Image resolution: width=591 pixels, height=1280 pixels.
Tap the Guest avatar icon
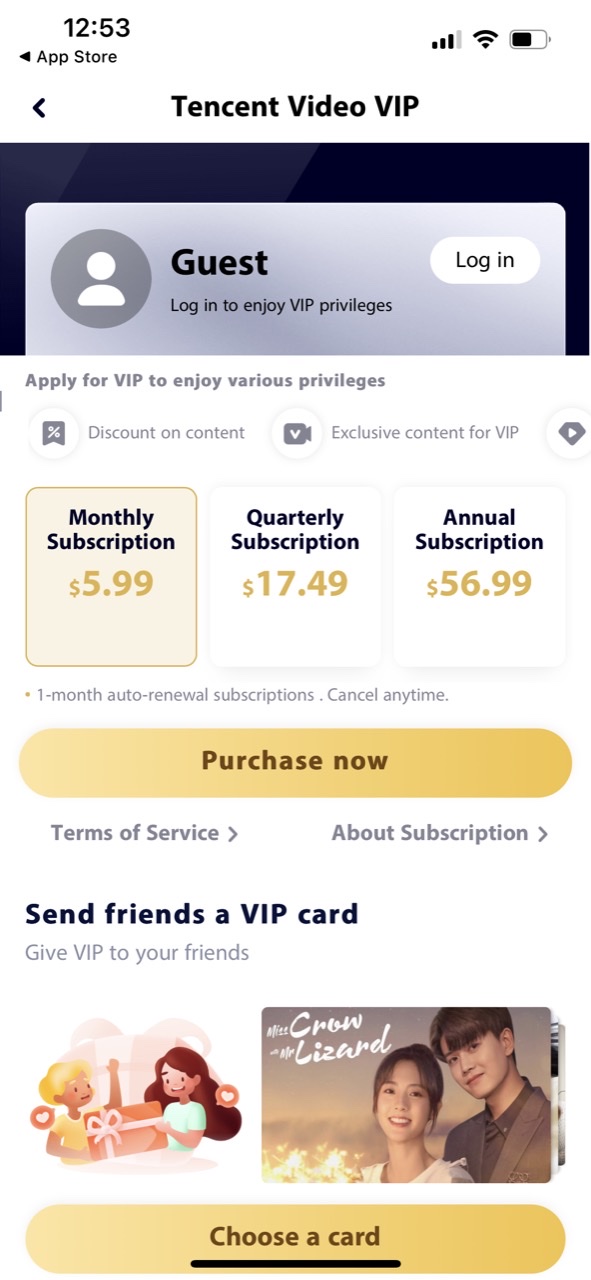click(x=101, y=279)
